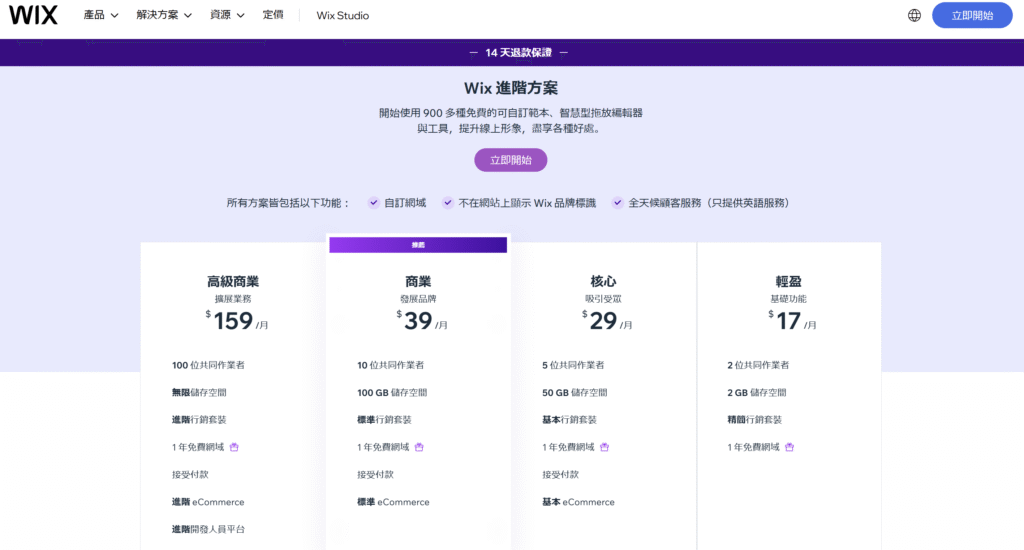The width and height of the screenshot is (1024, 550).
Task: Click blue 立即開始 button in header
Action: pos(972,15)
